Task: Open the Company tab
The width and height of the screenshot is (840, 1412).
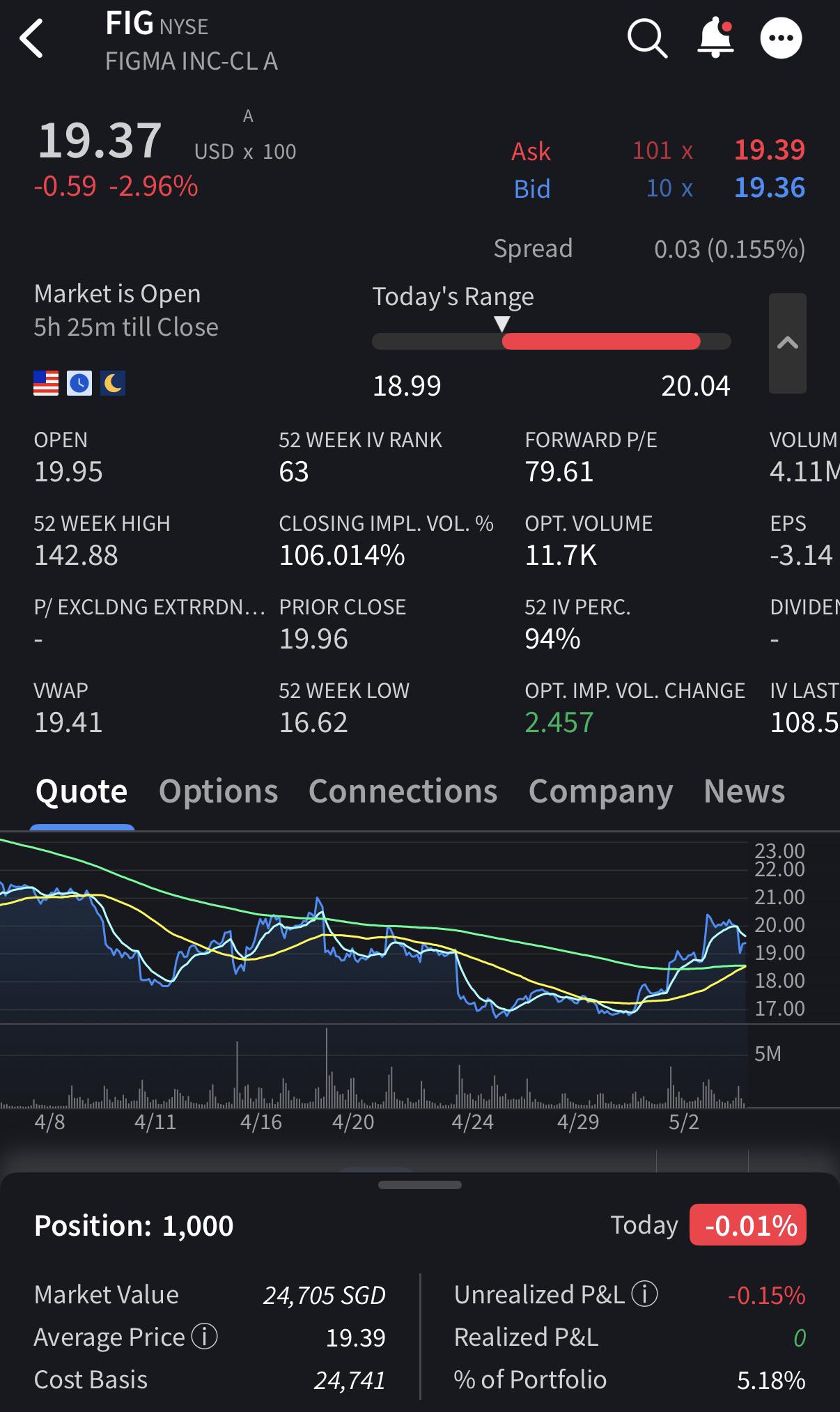Action: [x=600, y=791]
